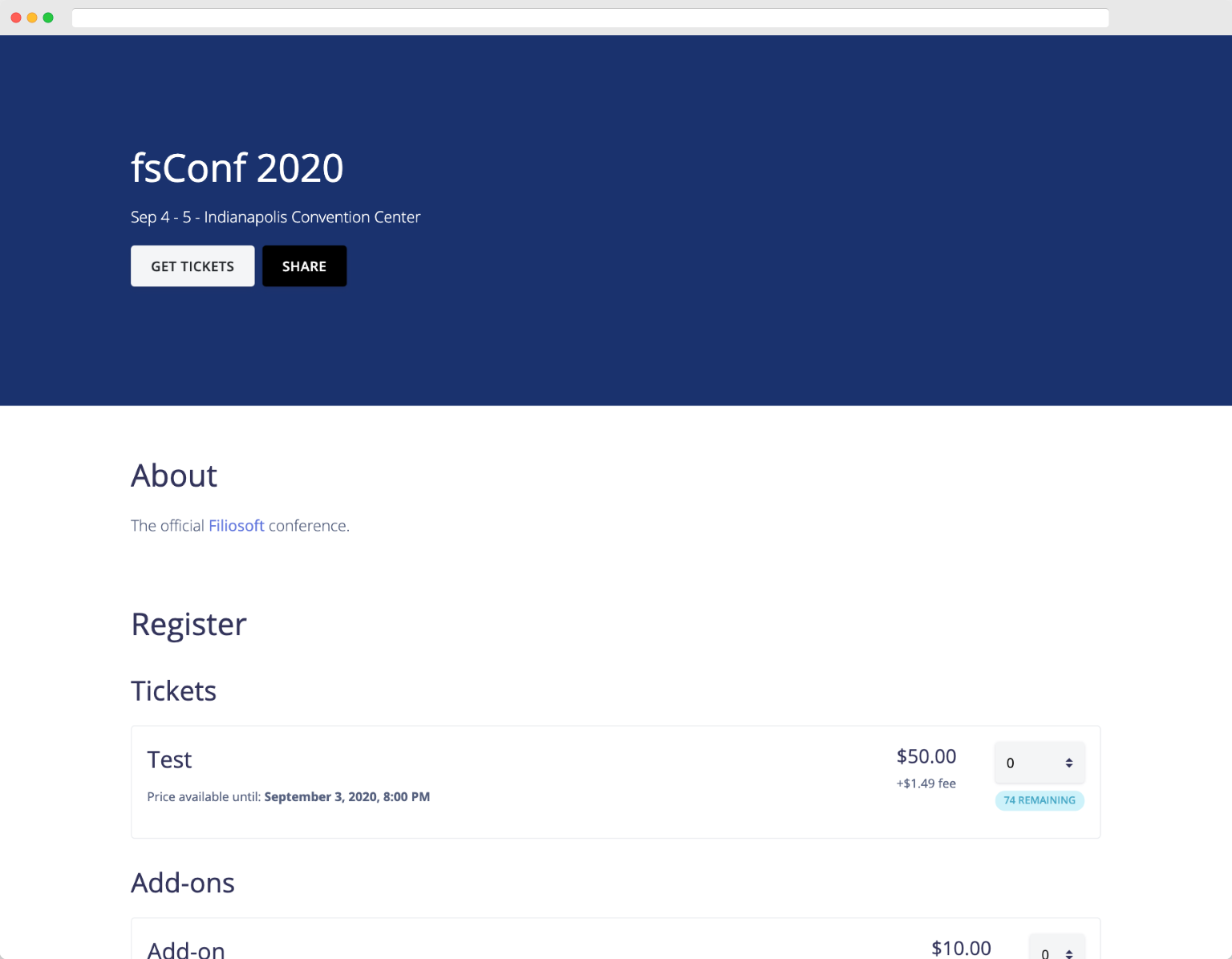
Task: Select the About section heading
Action: click(x=174, y=476)
